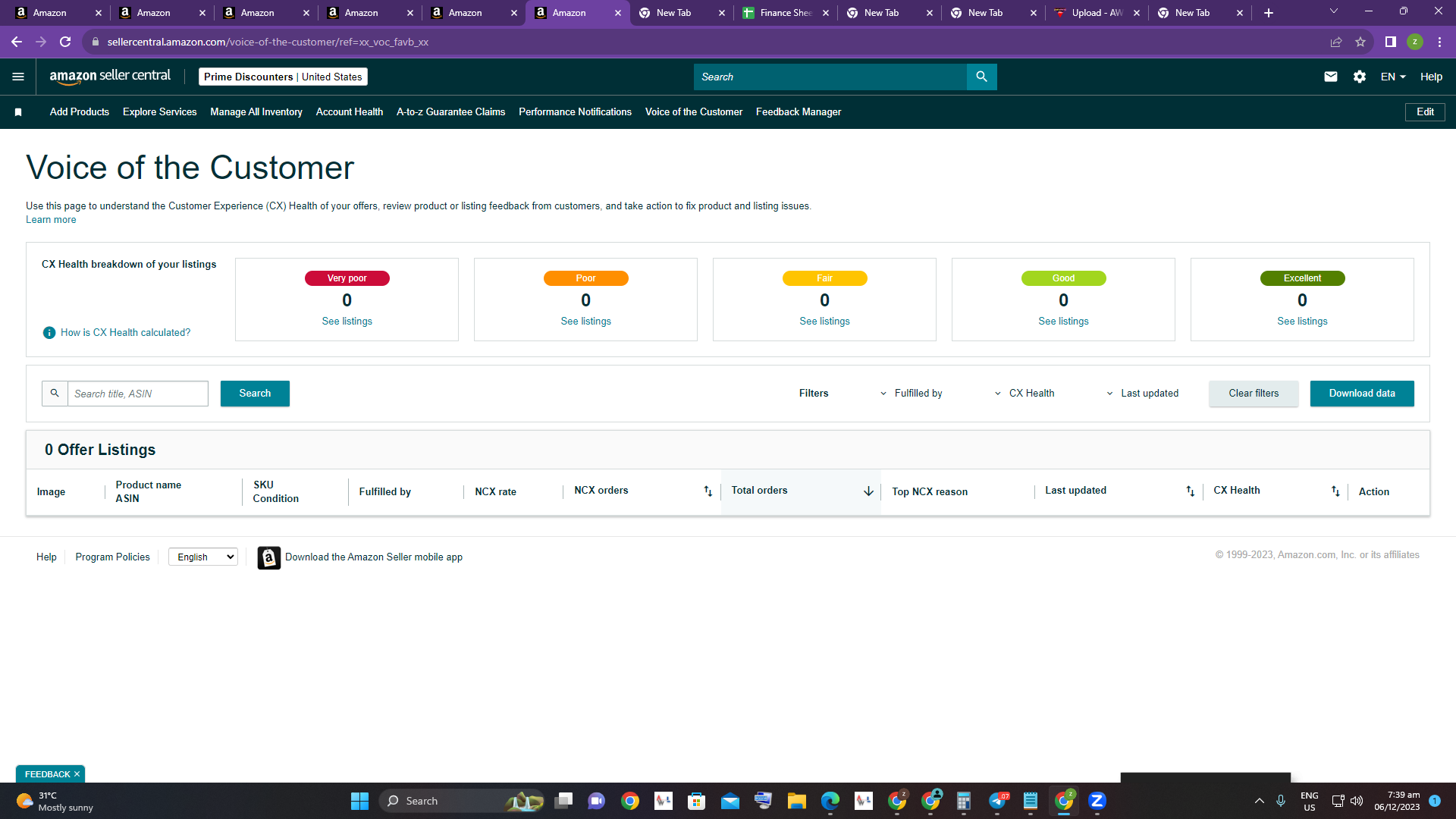
Task: Open the browser side panel icon
Action: 1390,42
